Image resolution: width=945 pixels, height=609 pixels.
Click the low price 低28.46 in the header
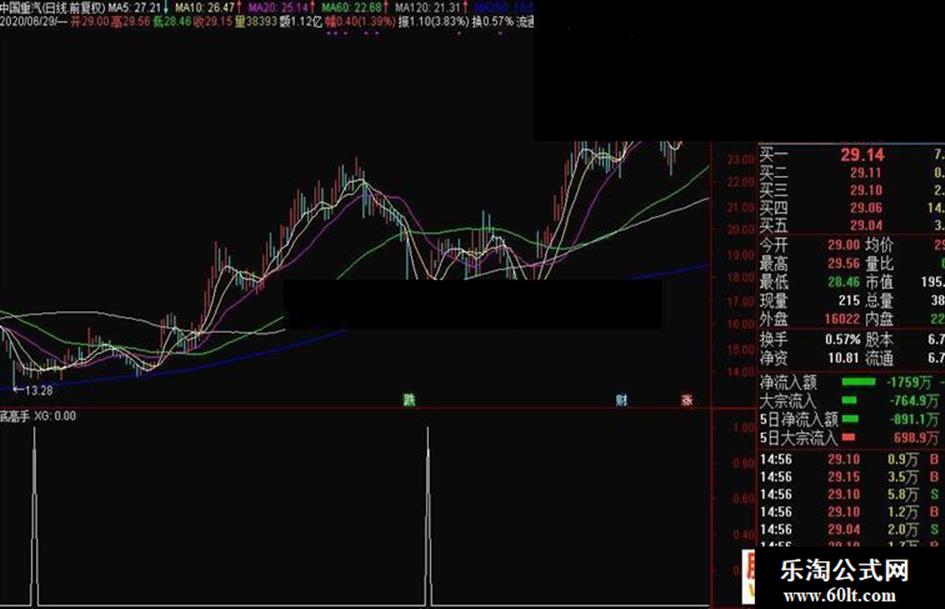pyautogui.click(x=172, y=22)
